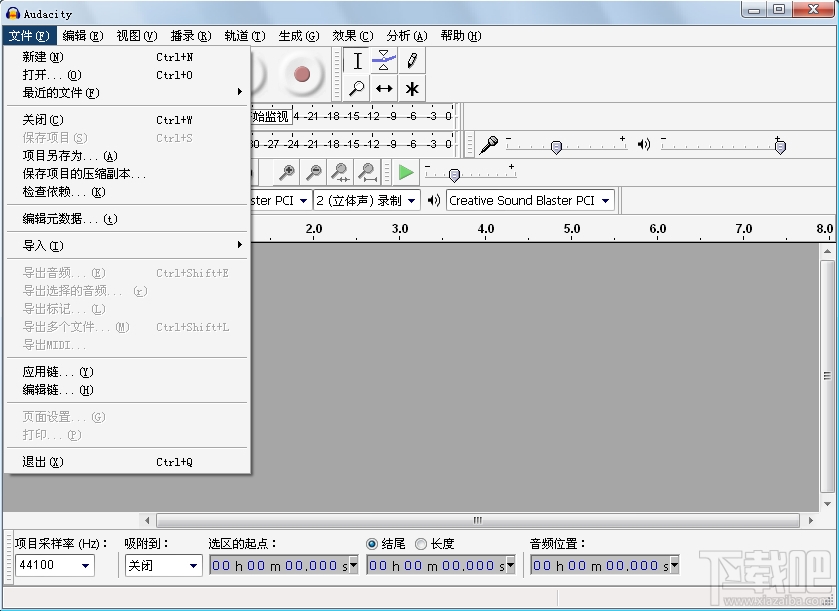Select the 结尾 radio button
This screenshot has width=839, height=611.
[372, 541]
